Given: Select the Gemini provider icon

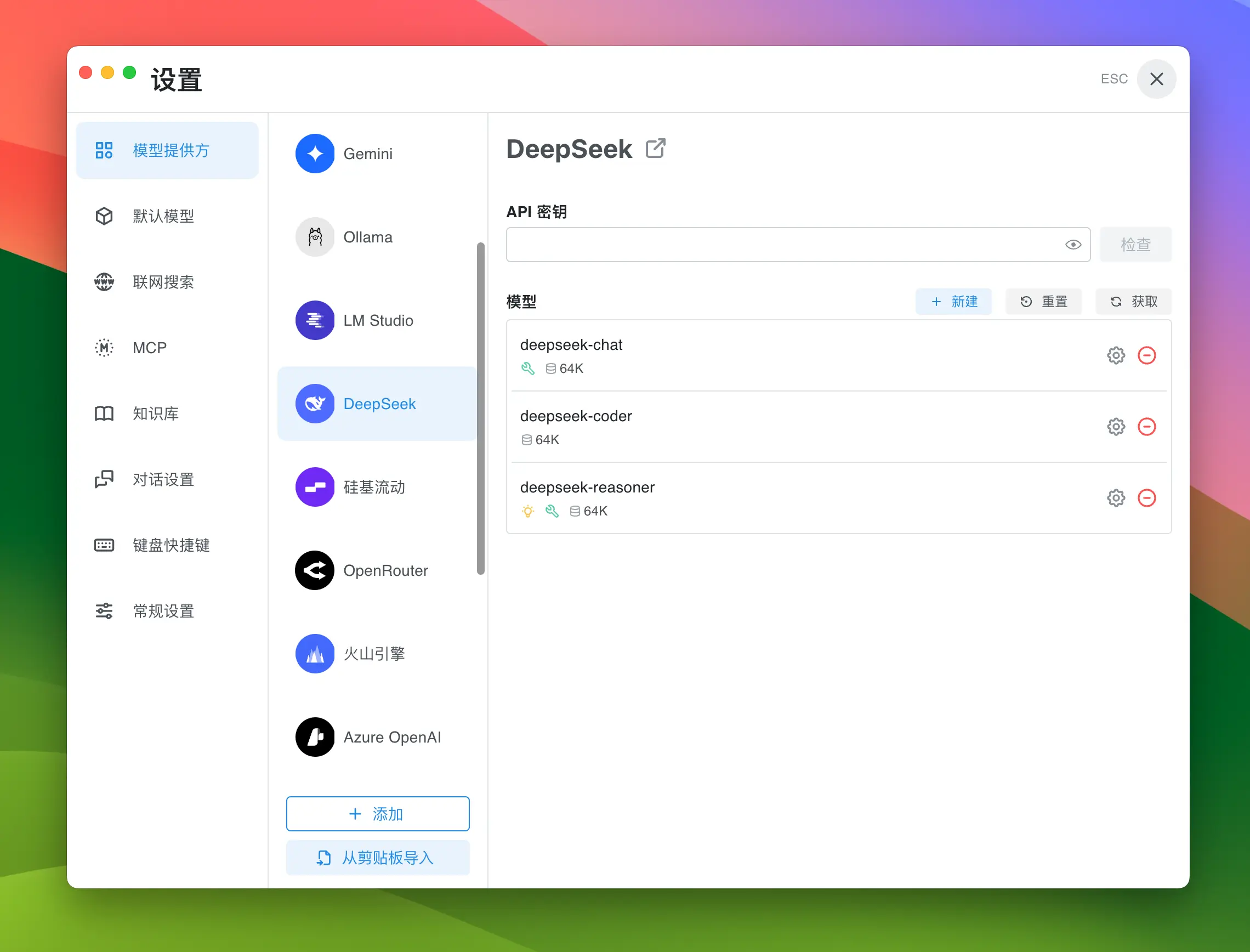Looking at the screenshot, I should (315, 154).
